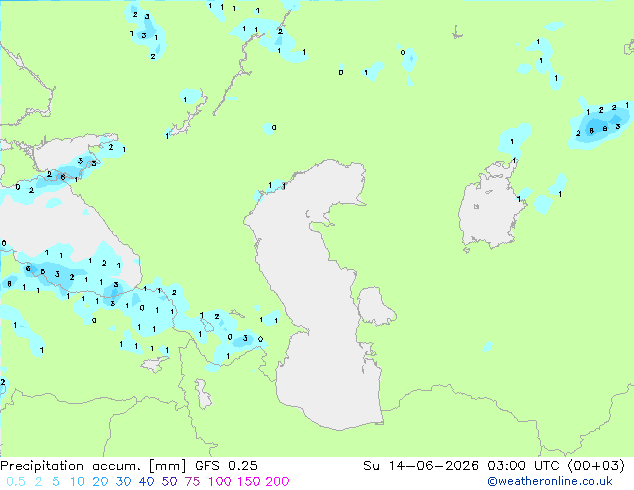The image size is (634, 490).
Task: Click the 40 legend value
Action: [x=146, y=482]
